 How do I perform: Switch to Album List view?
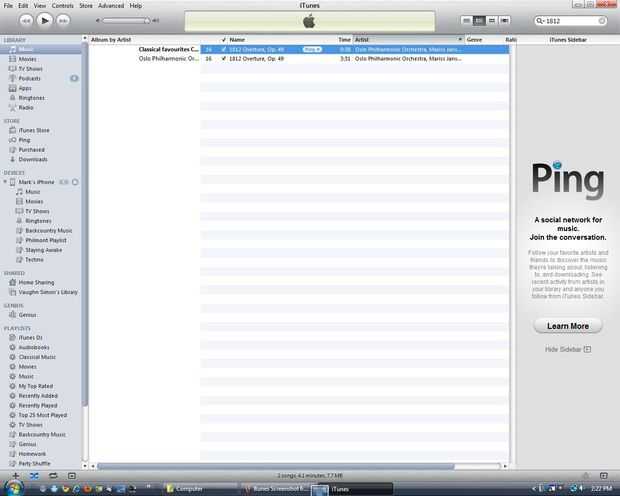479,20
